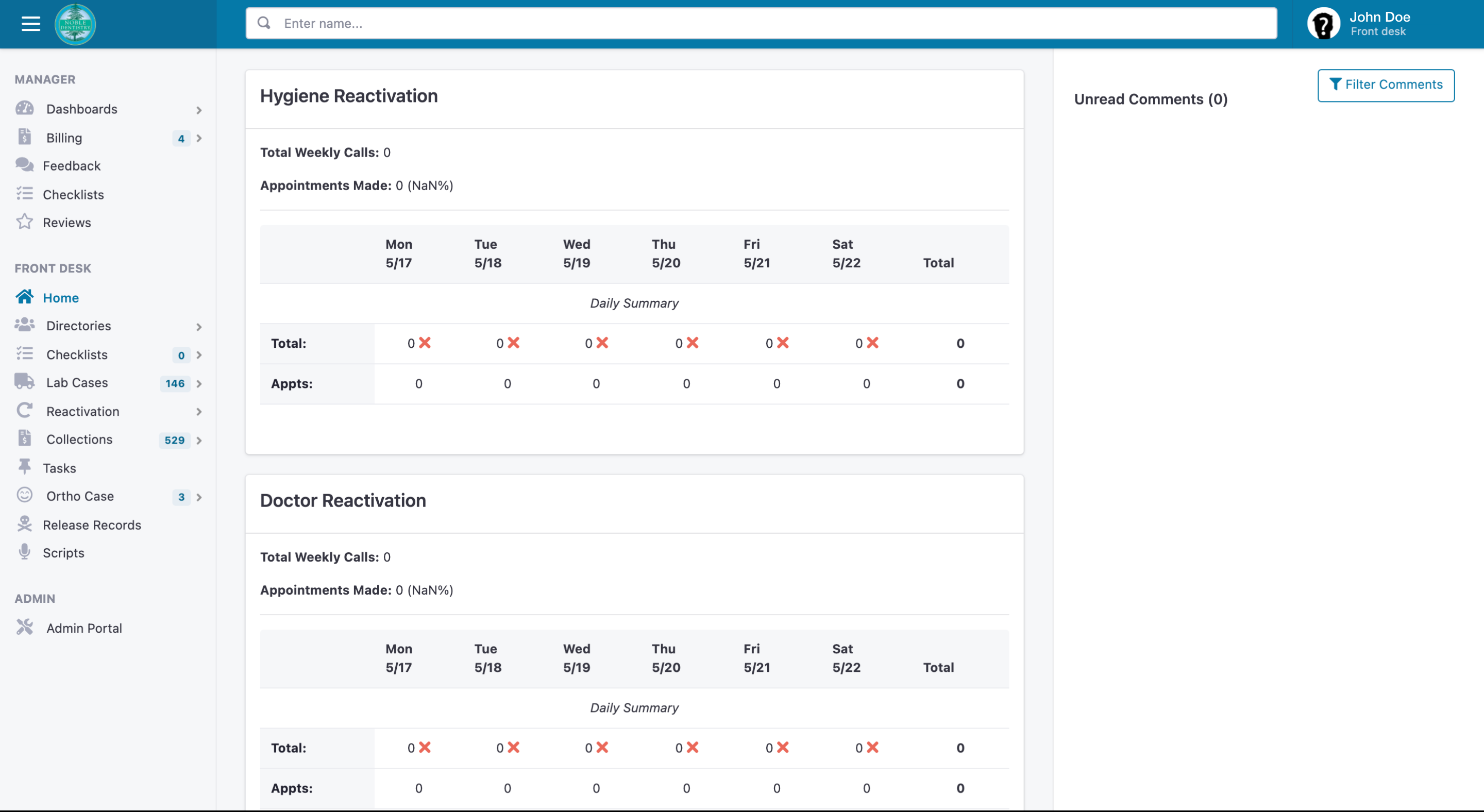Click the search magnifier icon
This screenshot has width=1484, height=812.
(x=264, y=23)
